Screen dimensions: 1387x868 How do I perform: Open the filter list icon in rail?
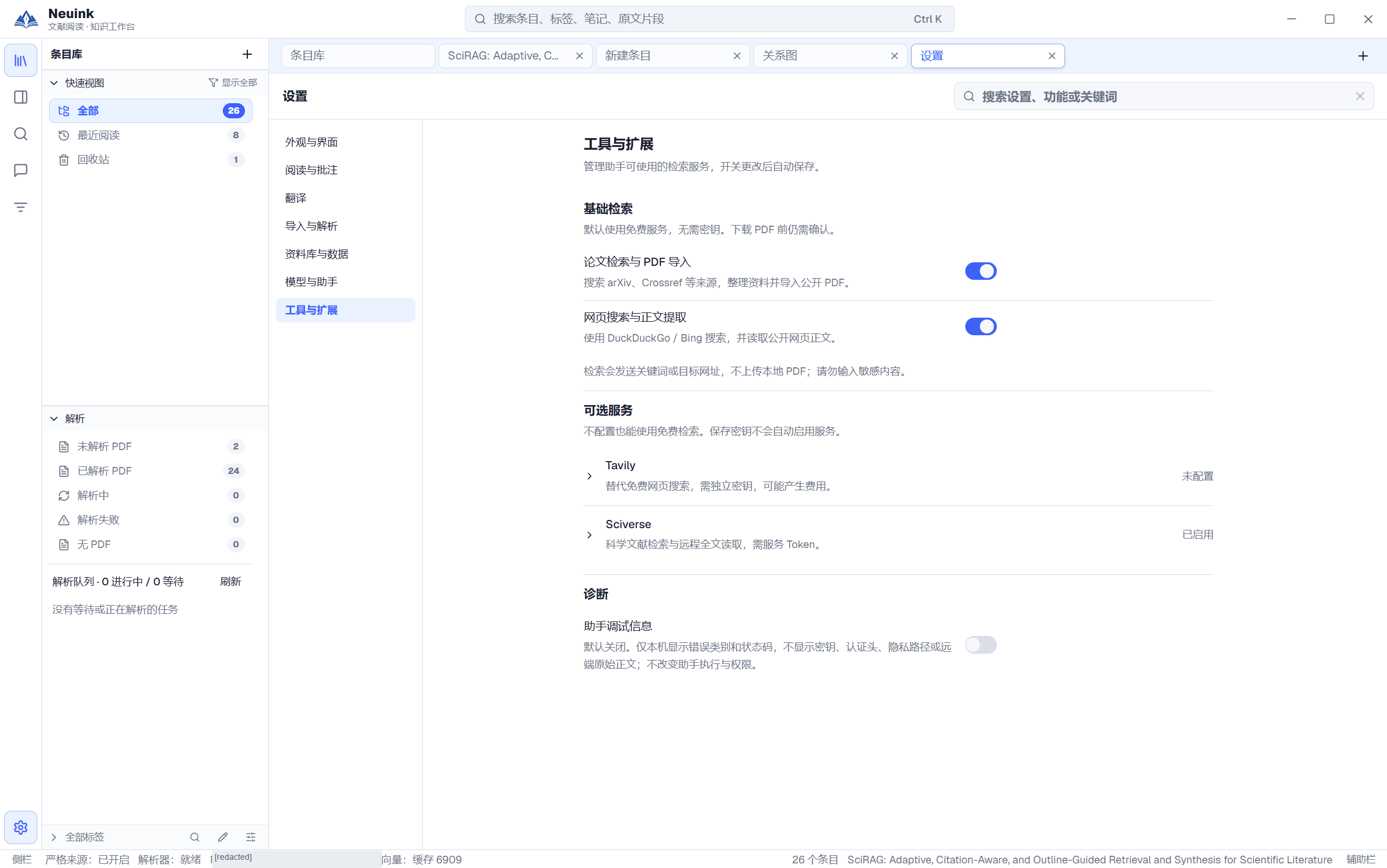click(x=20, y=207)
